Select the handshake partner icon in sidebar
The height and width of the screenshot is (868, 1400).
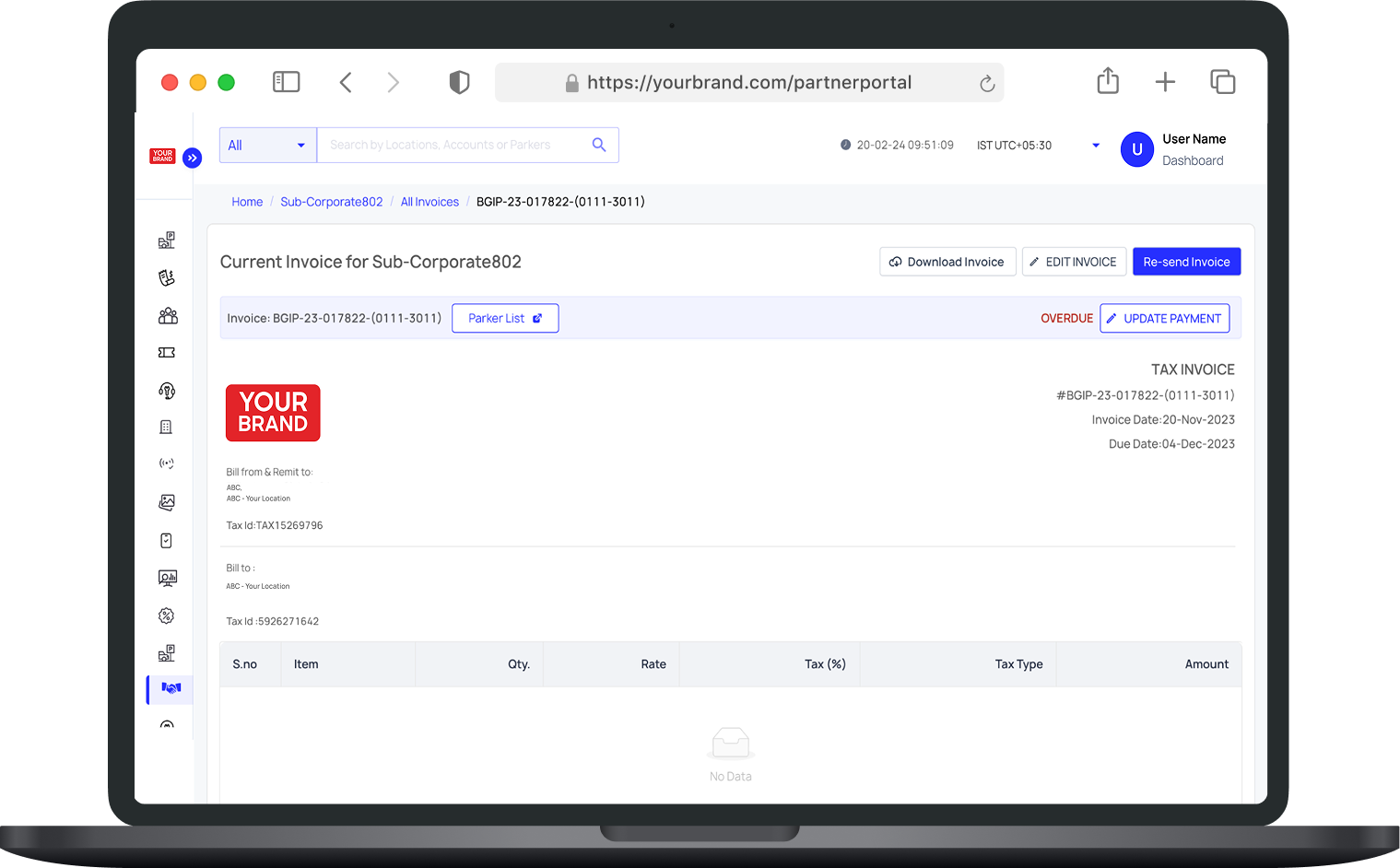(171, 688)
